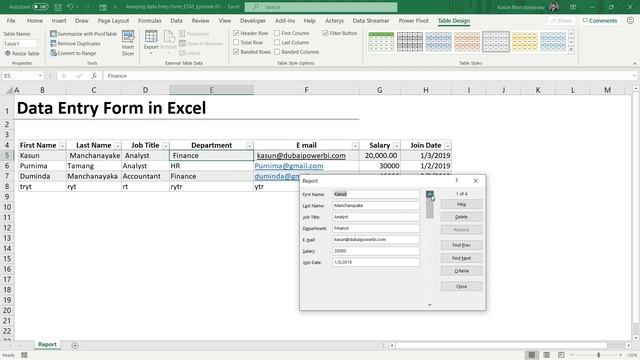Viewport: 640px width, 360px height.
Task: Click the Delete button in Report dialog
Action: coord(461,217)
